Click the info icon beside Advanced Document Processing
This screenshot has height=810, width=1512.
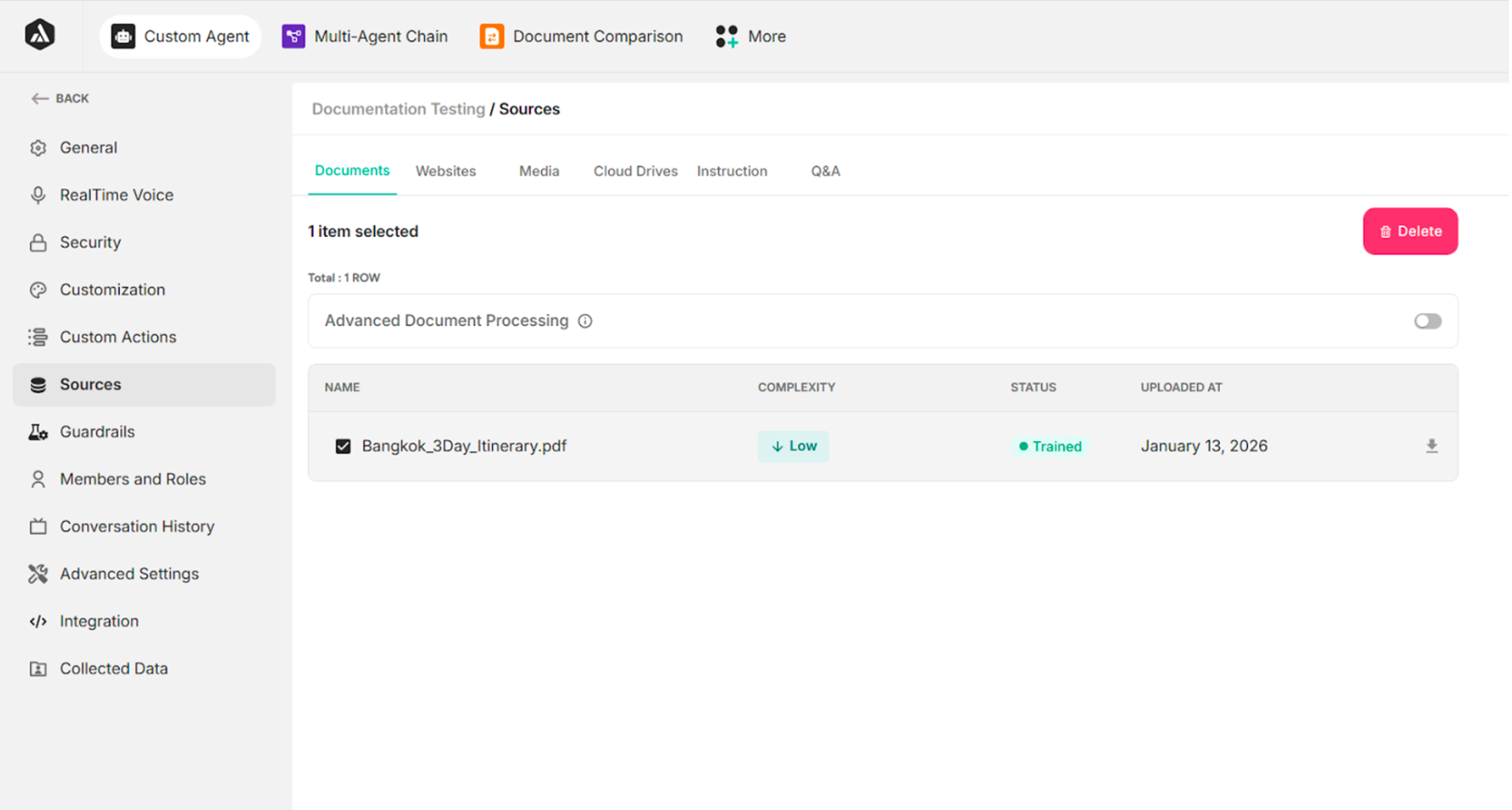[x=585, y=321]
